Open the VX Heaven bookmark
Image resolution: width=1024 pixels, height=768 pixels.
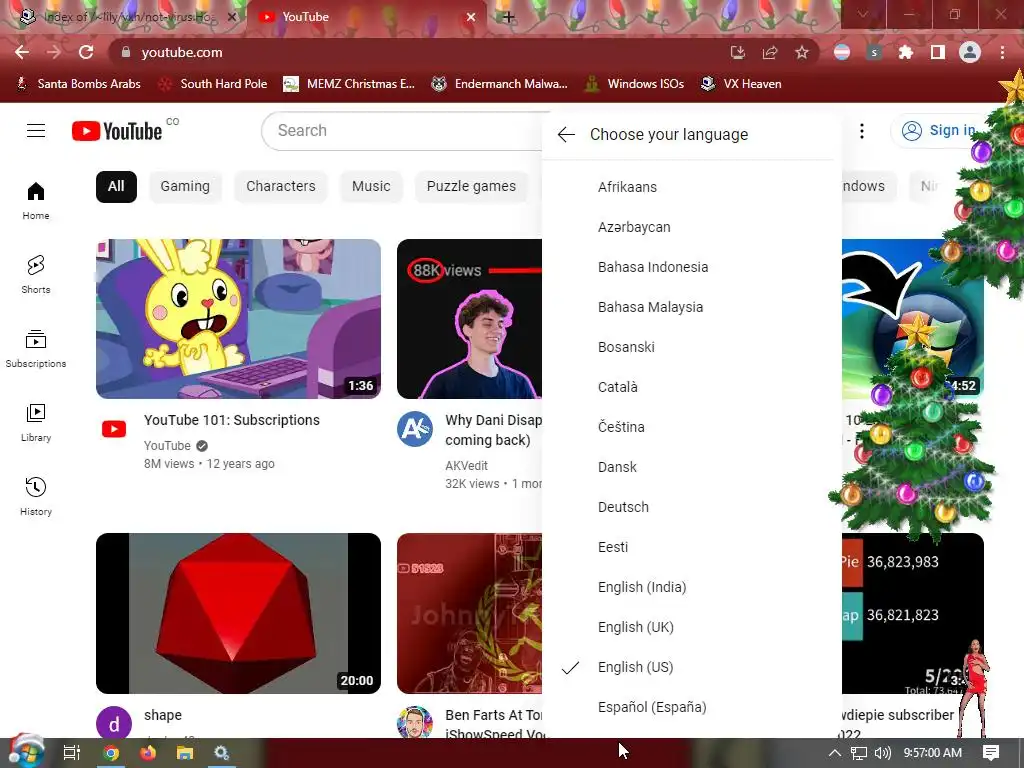click(741, 84)
